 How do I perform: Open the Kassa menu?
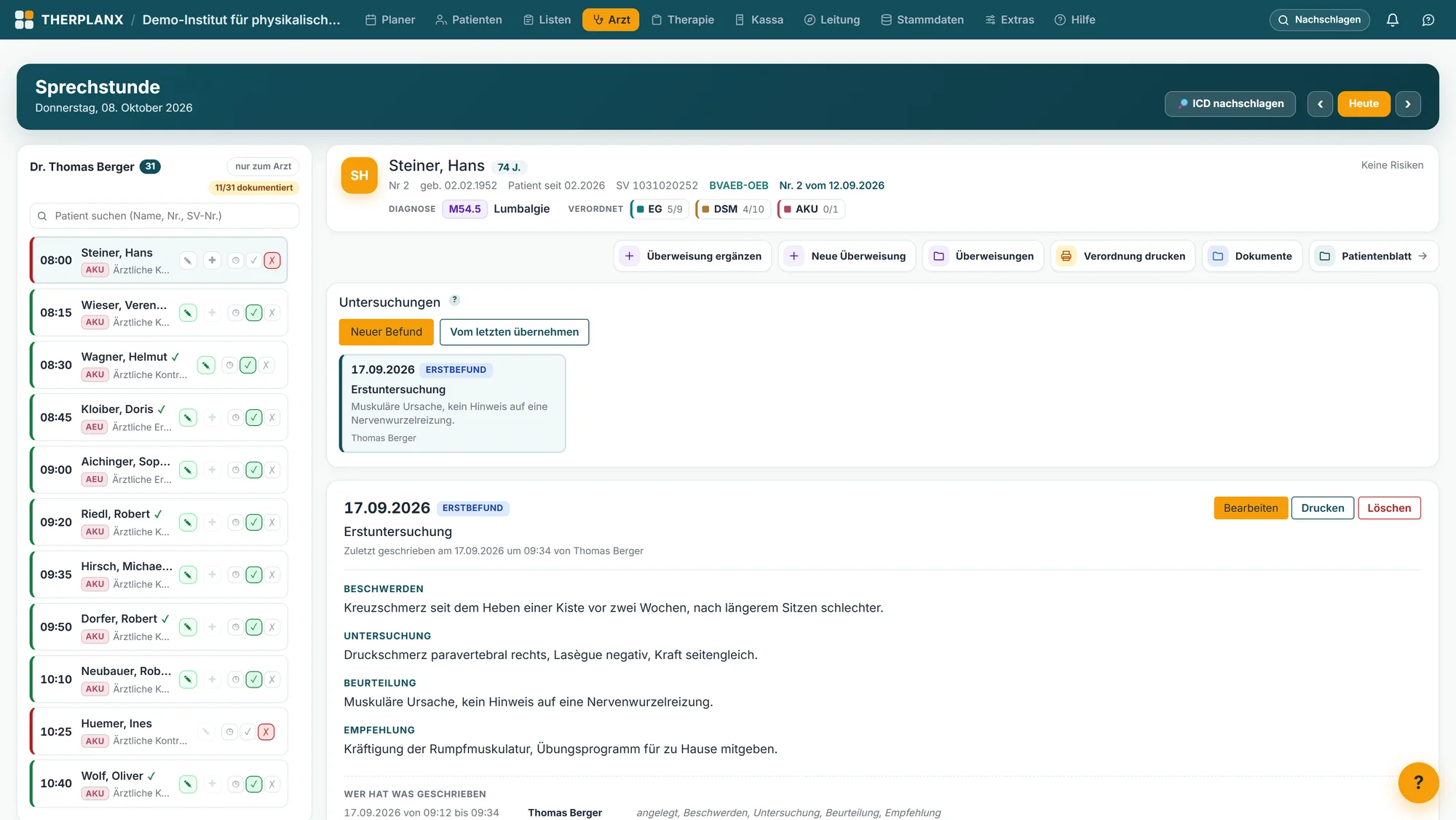[759, 20]
